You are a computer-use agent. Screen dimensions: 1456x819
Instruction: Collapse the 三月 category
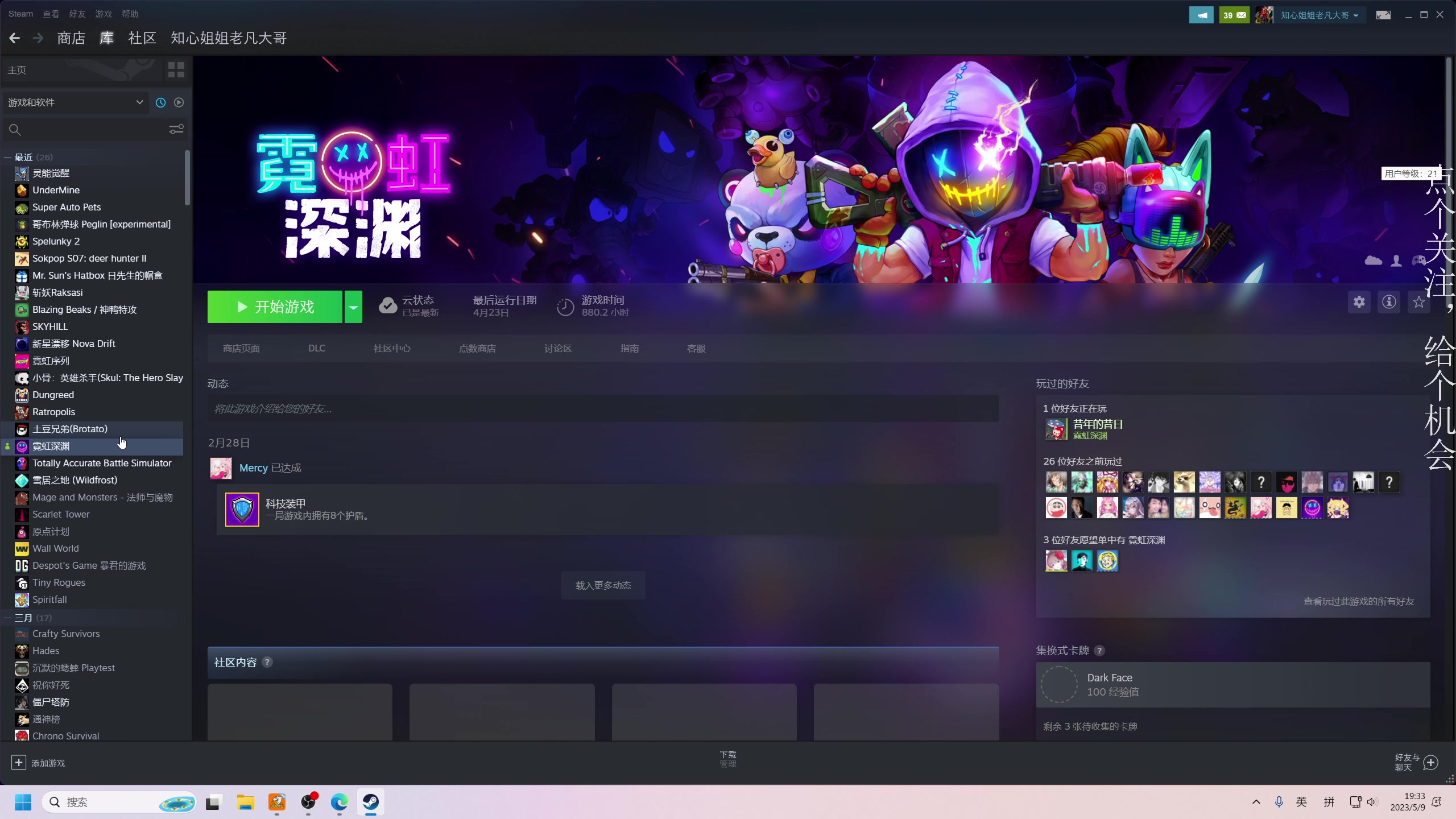[8, 618]
